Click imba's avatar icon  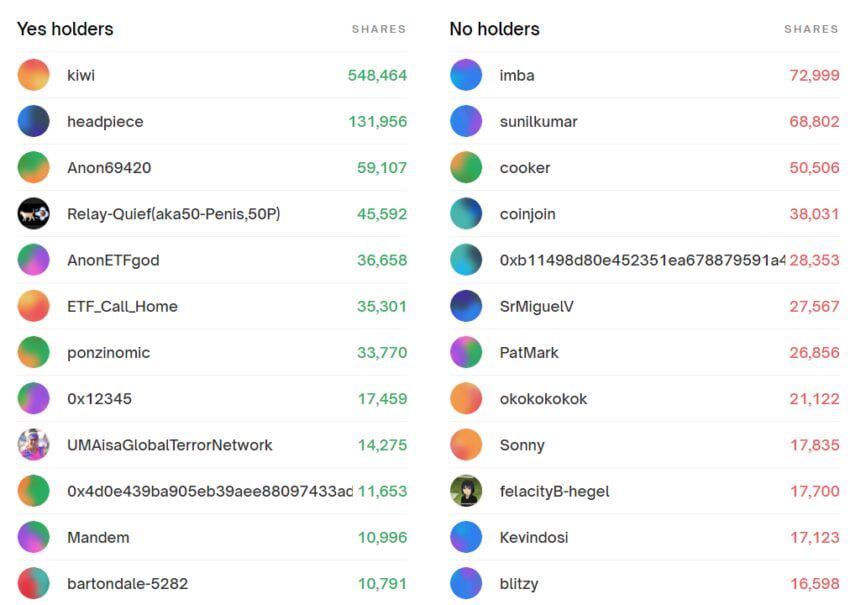tap(466, 75)
